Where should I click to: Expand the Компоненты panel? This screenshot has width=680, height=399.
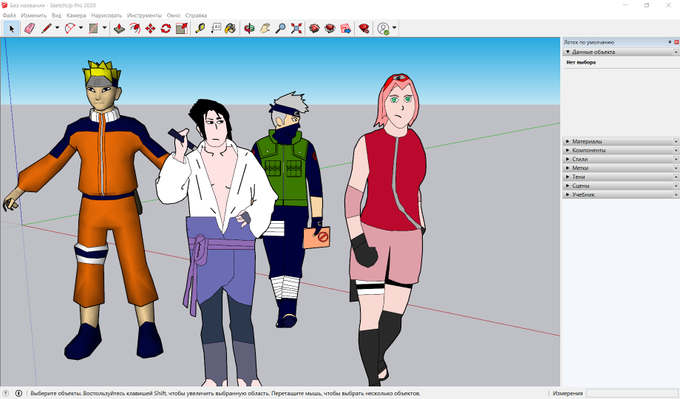(567, 150)
